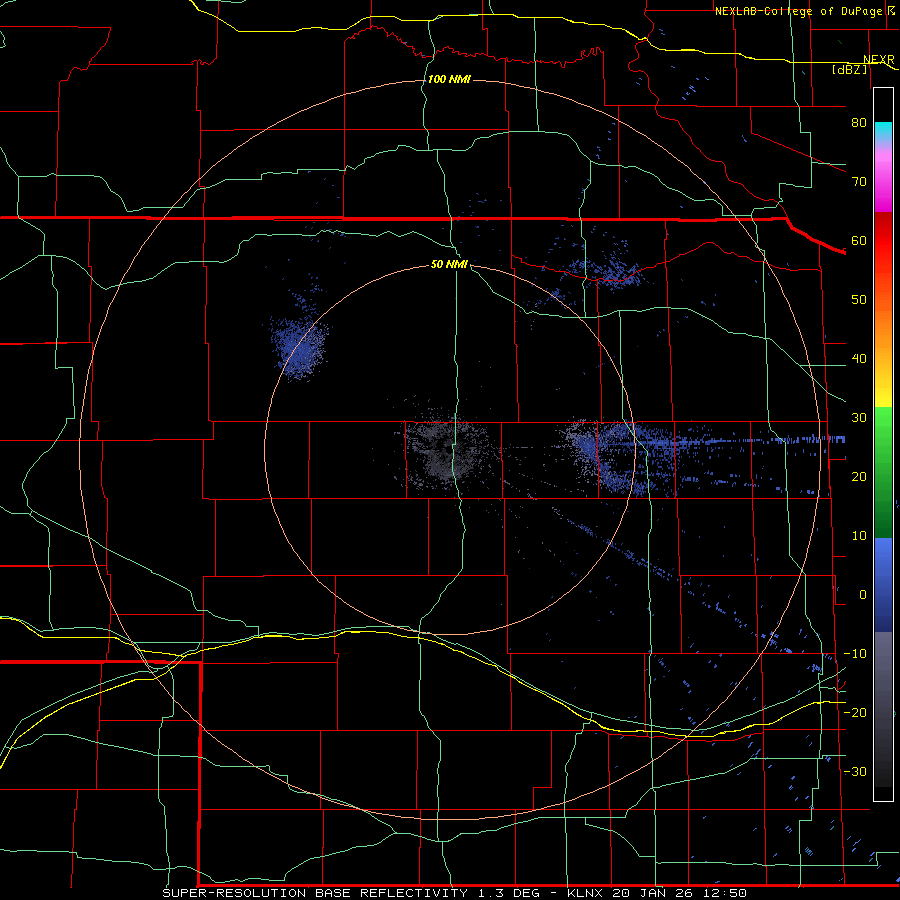Click the "[dBZ]" unit label
The width and height of the screenshot is (900, 900).
pyautogui.click(x=849, y=70)
